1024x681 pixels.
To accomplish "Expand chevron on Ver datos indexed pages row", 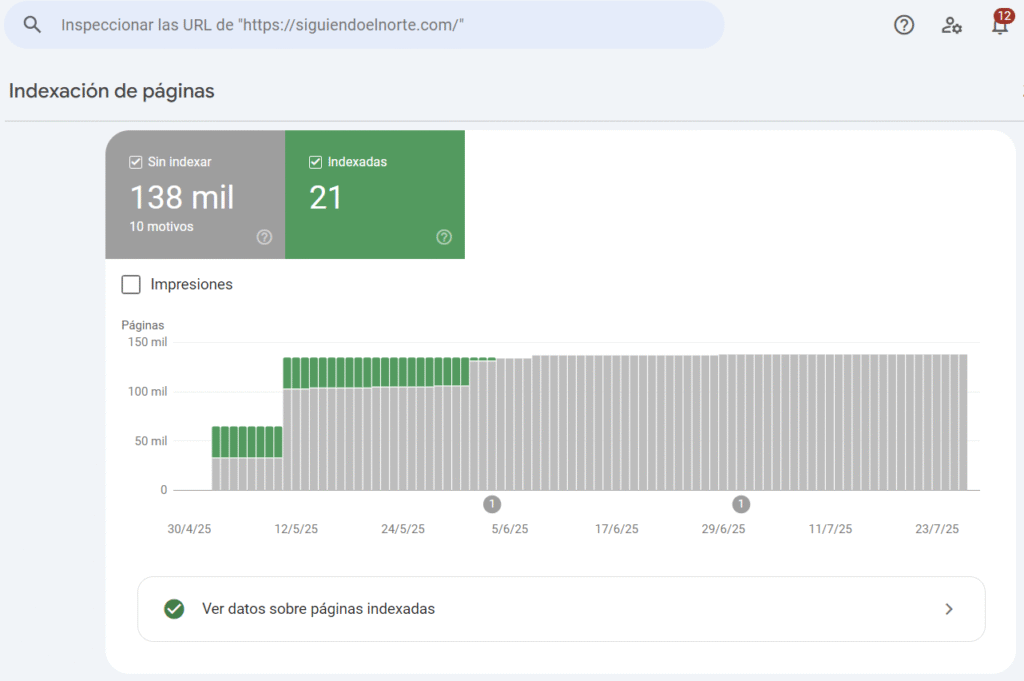I will (x=949, y=608).
